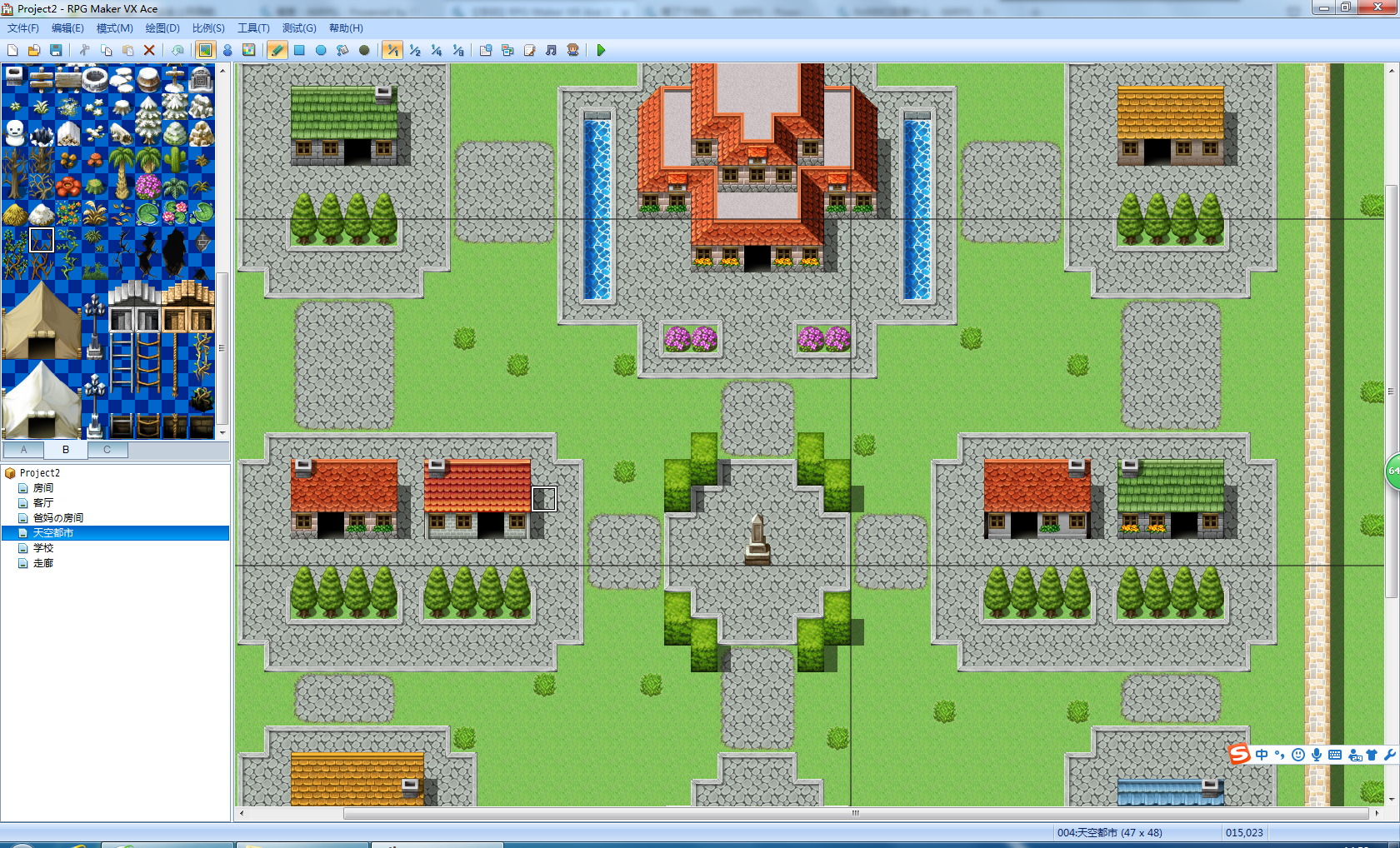Image resolution: width=1400 pixels, height=848 pixels.
Task: Click map horizontal scrollbar right arrow
Action: (x=1376, y=813)
